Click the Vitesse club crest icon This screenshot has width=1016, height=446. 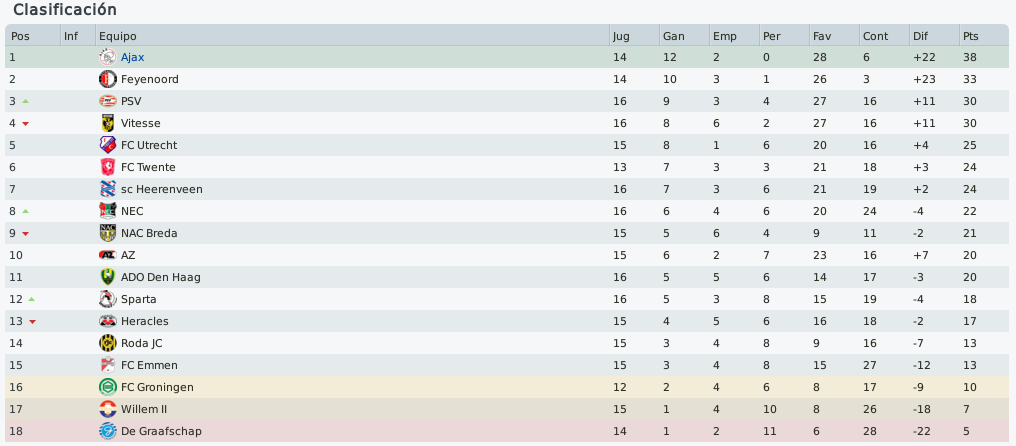point(107,123)
